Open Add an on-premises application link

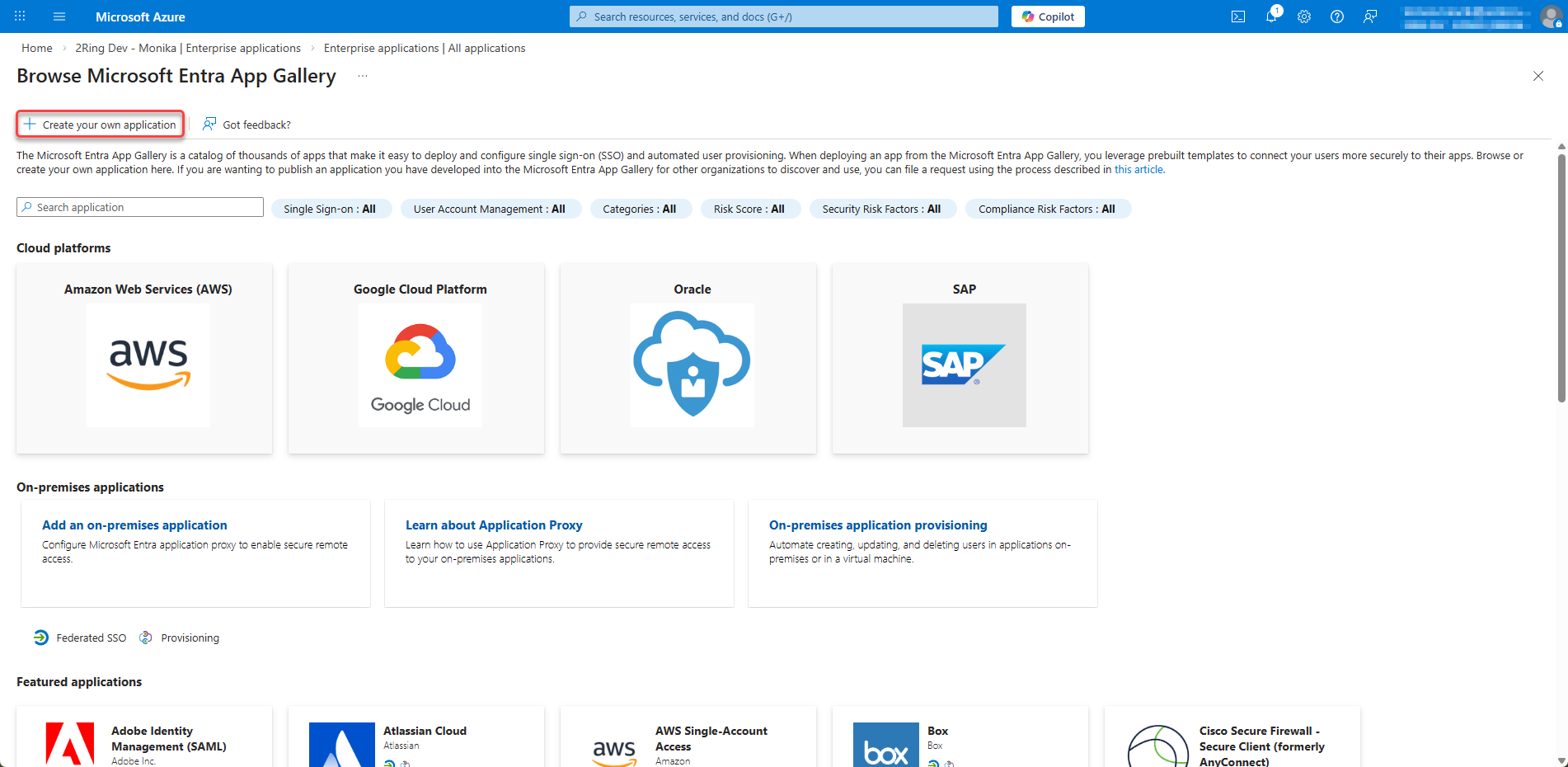134,525
